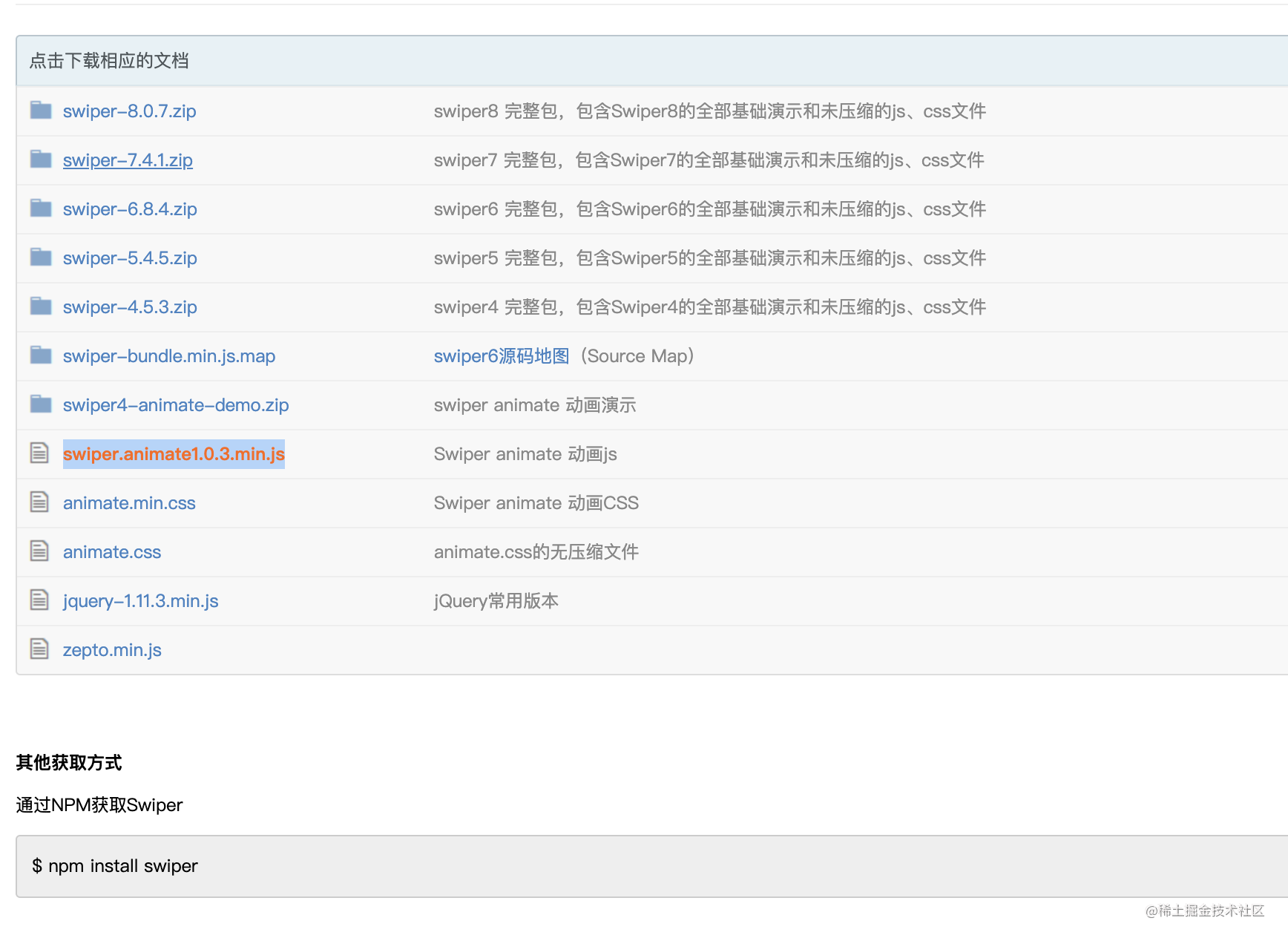The image size is (1288, 941).
Task: Open the swiper6源码地图 Source Map link
Action: coord(500,355)
